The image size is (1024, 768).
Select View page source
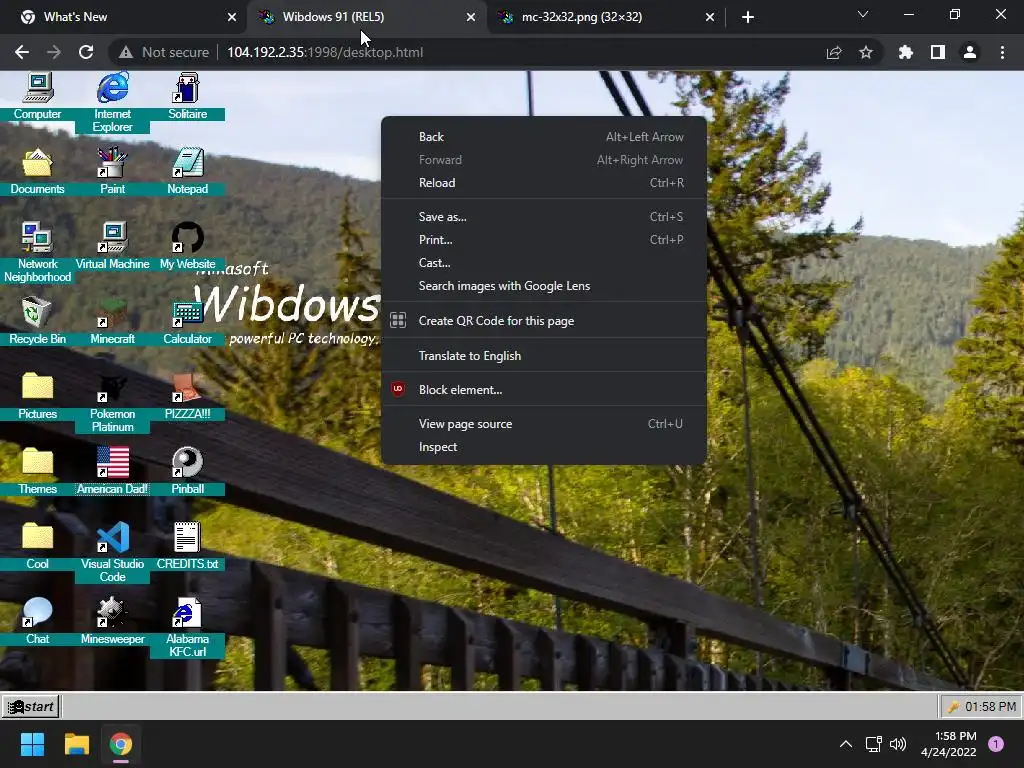click(x=543, y=424)
